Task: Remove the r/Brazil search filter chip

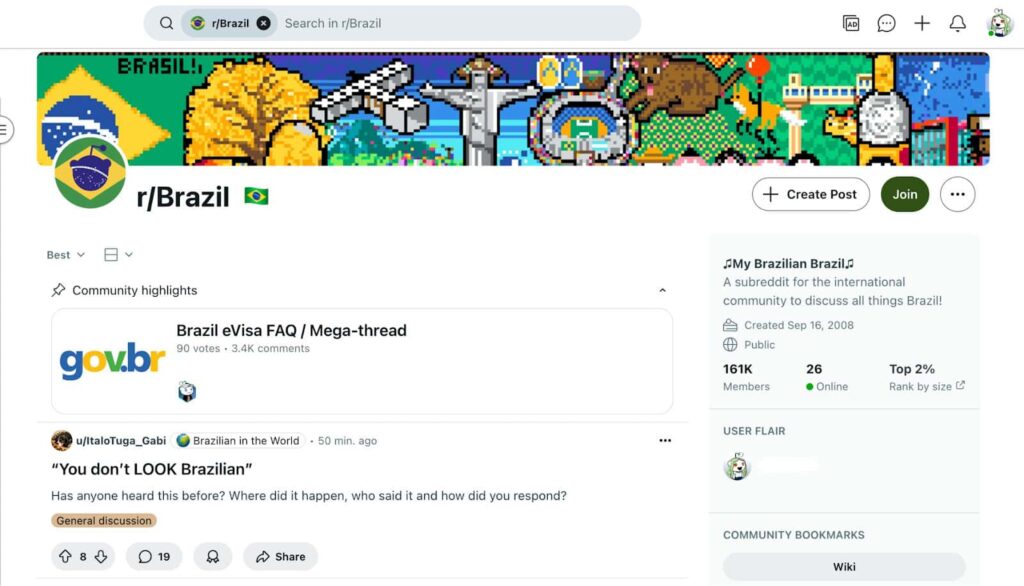Action: [263, 24]
